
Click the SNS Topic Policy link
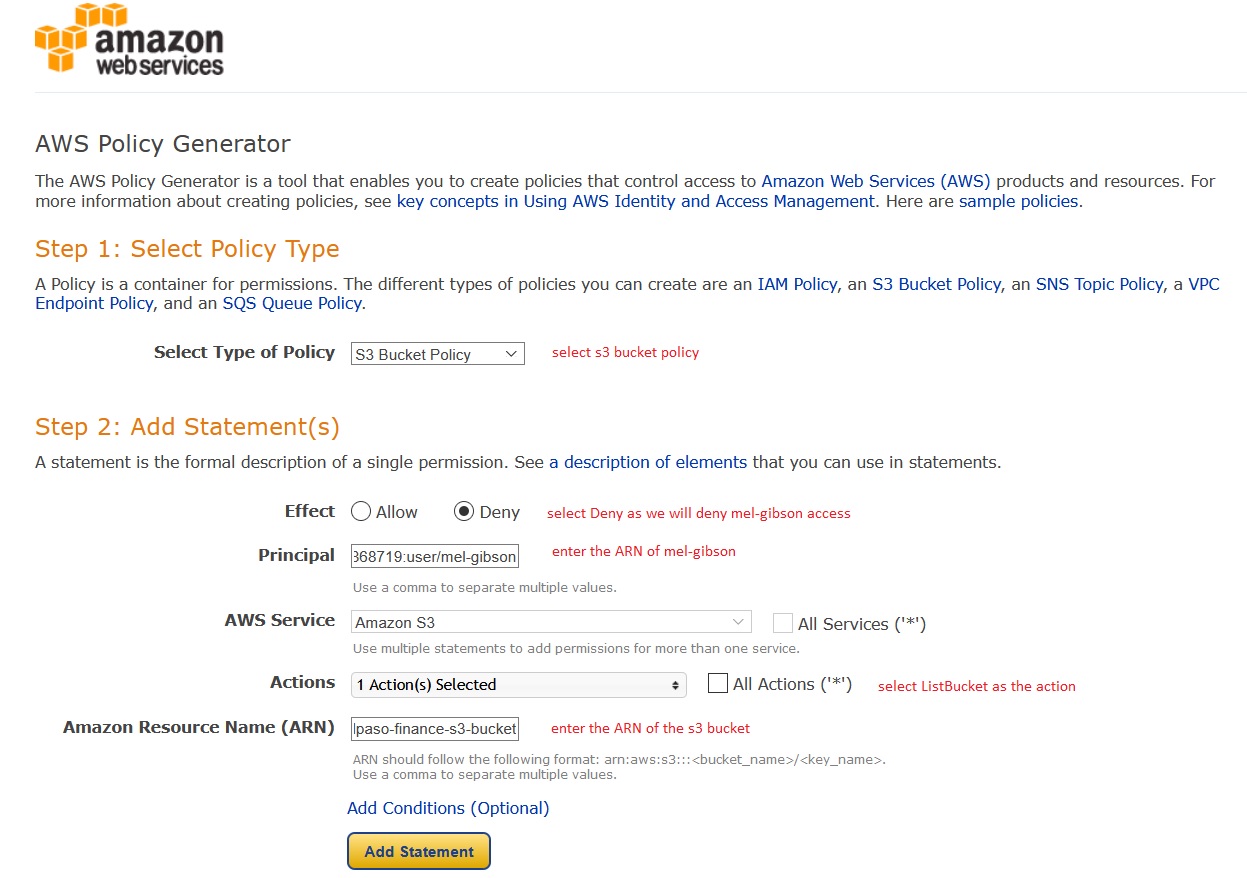1099,284
